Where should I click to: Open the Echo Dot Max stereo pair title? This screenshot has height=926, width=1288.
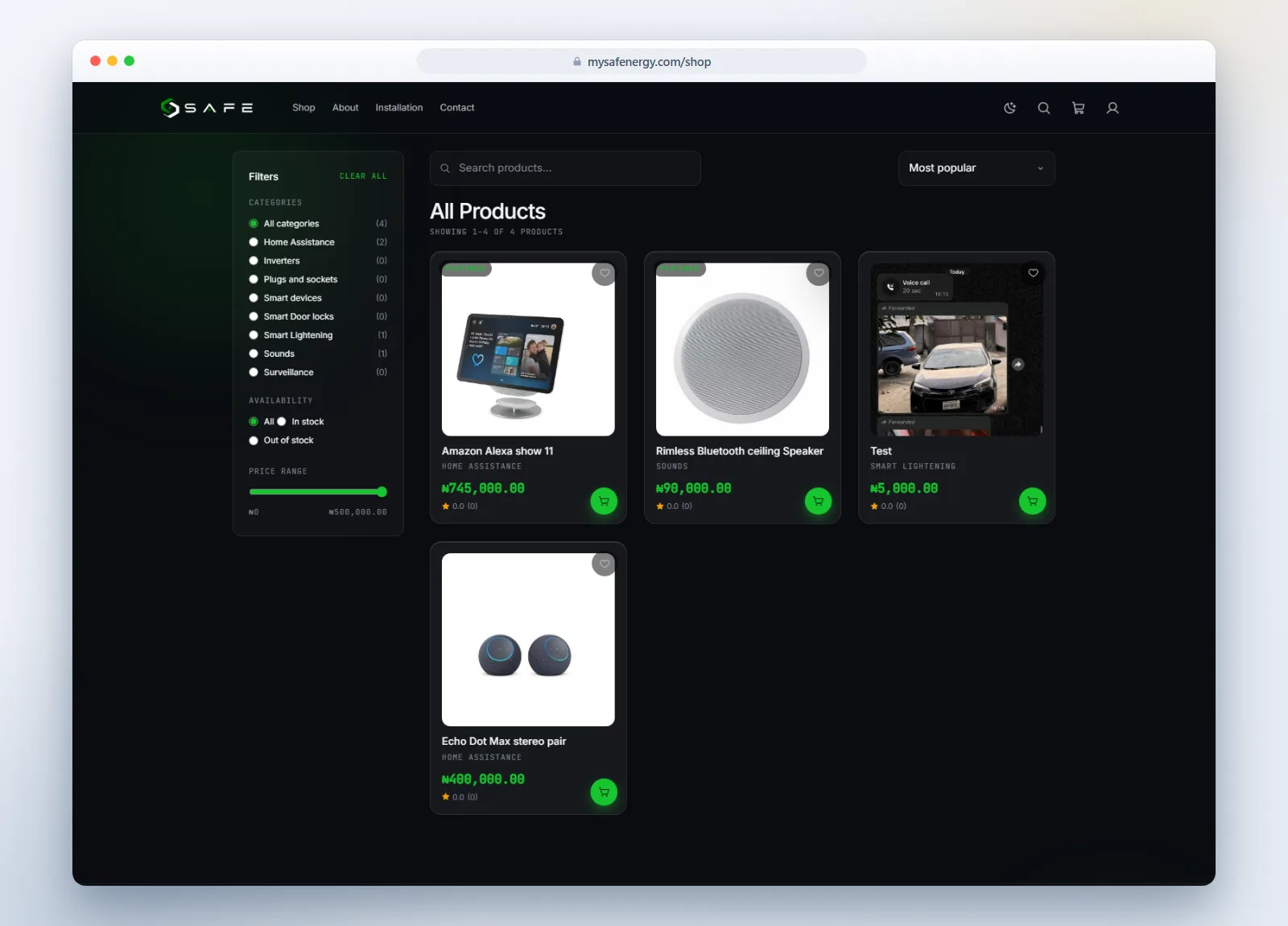point(504,742)
